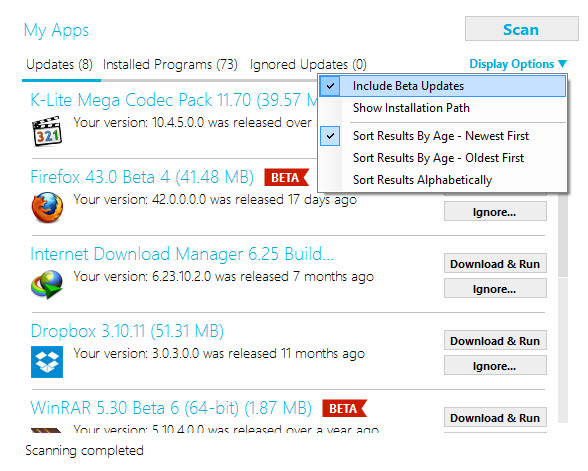This screenshot has height=471, width=588.
Task: Click K-Lite version 10.4.5.0.0 release text
Action: (193, 123)
